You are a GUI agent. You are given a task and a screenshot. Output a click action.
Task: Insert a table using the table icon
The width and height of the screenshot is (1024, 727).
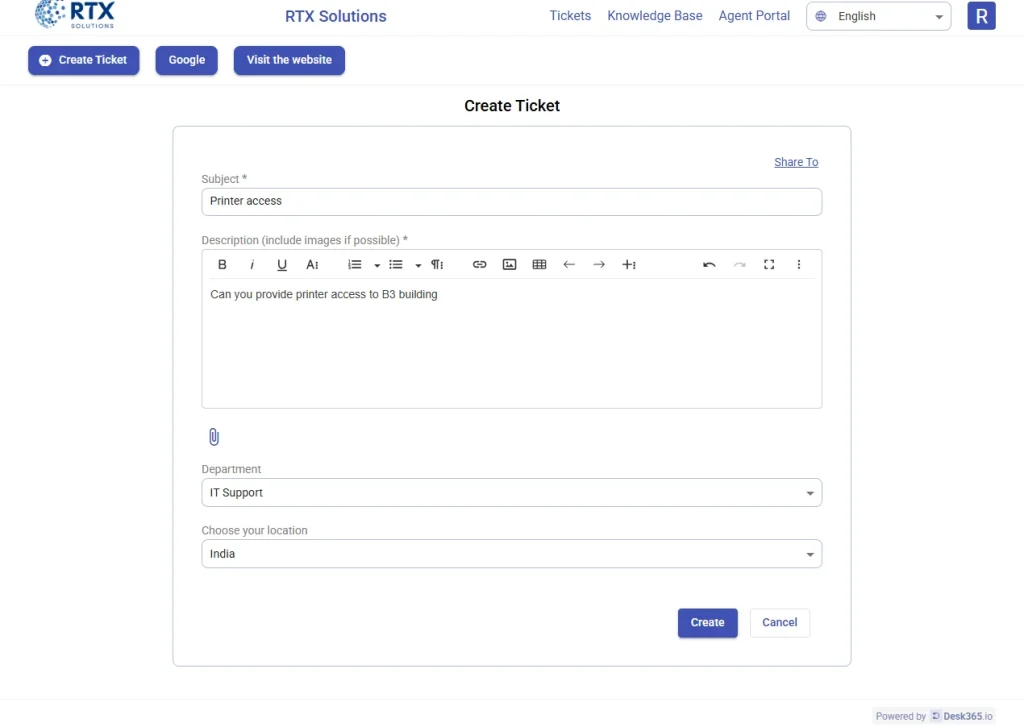click(x=539, y=264)
